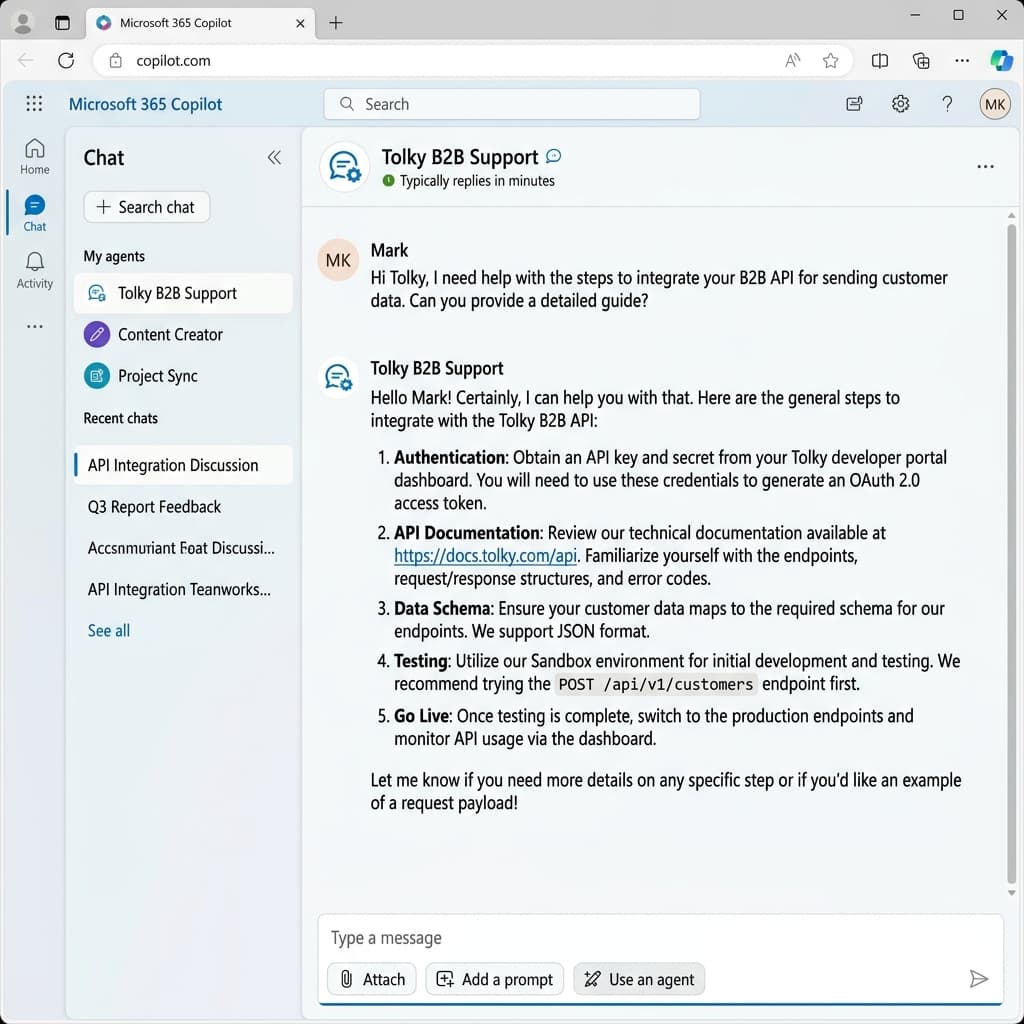Open API Integration Discussion chat

click(184, 465)
